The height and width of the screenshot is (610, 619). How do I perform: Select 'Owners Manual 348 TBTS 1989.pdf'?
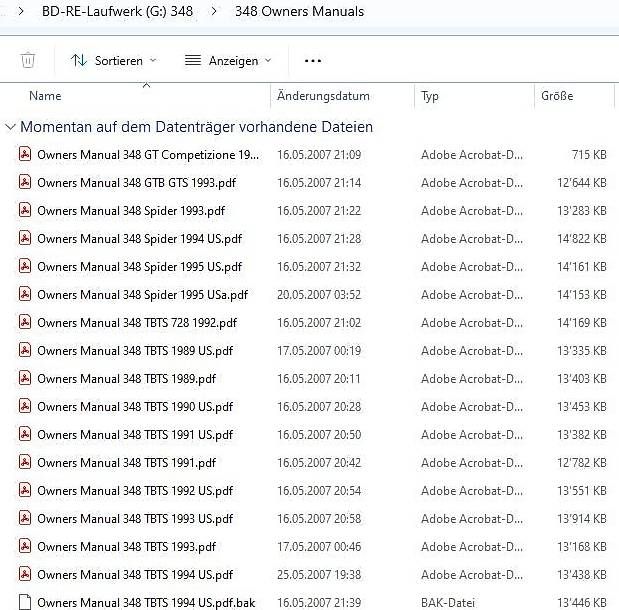pyautogui.click(x=126, y=379)
